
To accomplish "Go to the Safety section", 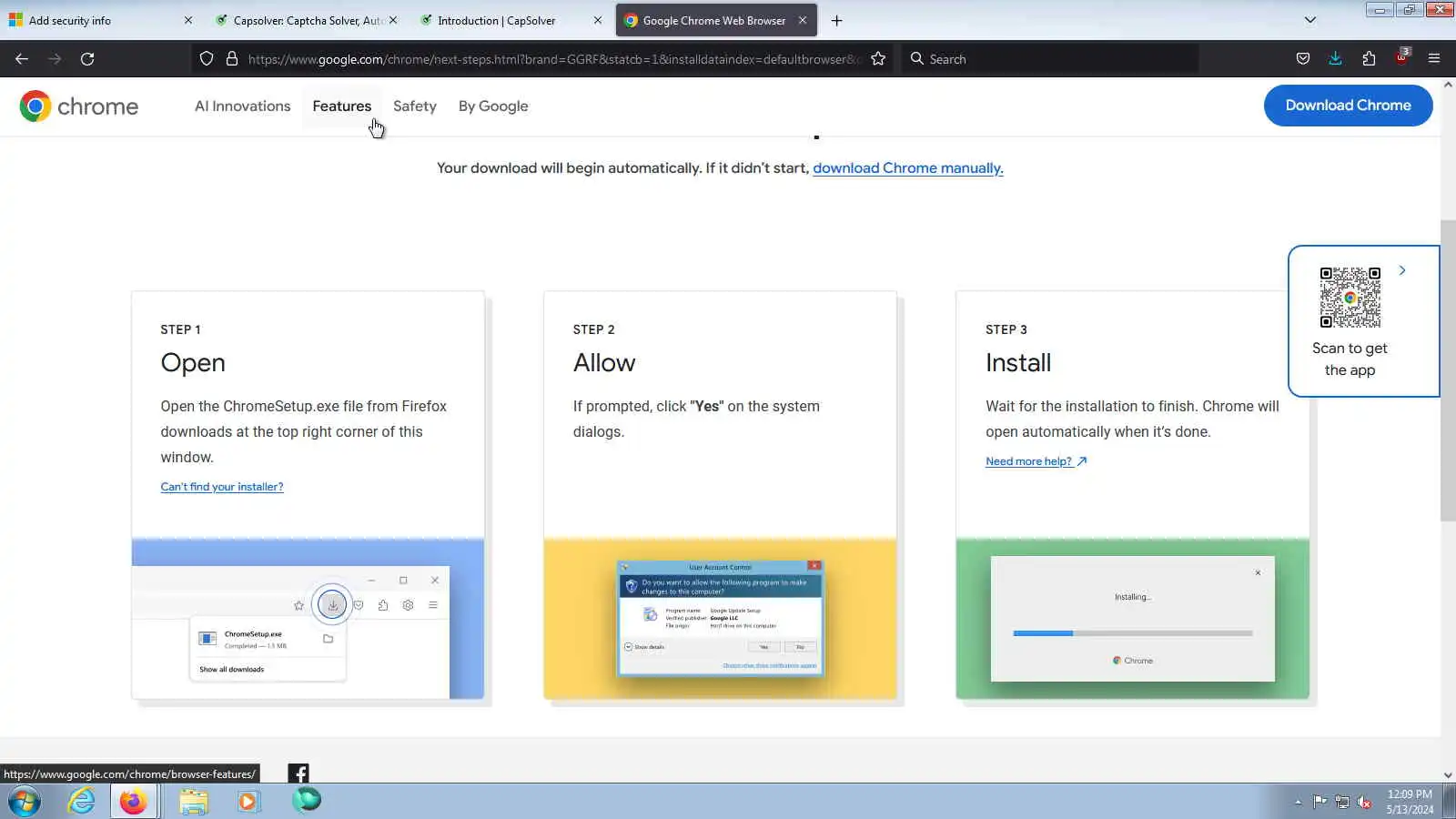I will pos(415,106).
